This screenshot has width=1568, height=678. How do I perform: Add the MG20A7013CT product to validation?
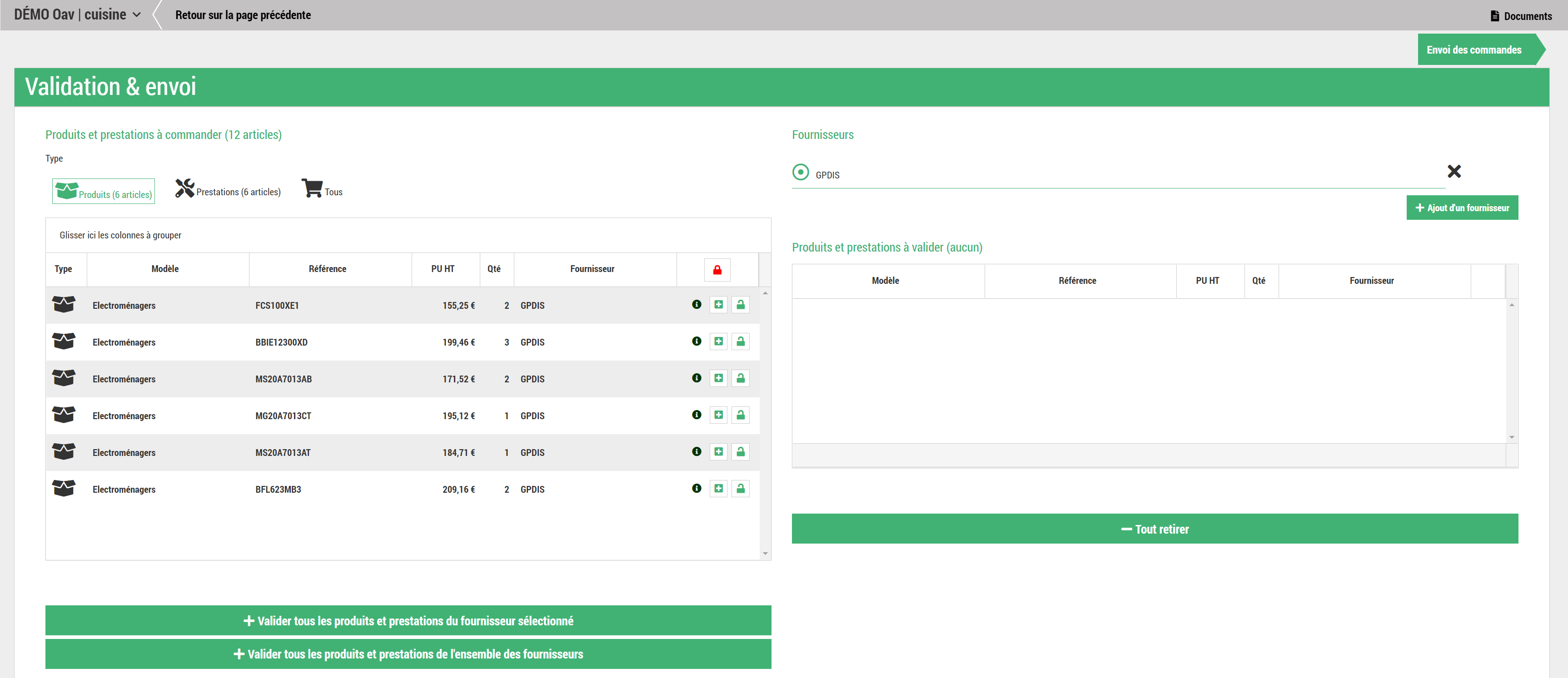[718, 415]
